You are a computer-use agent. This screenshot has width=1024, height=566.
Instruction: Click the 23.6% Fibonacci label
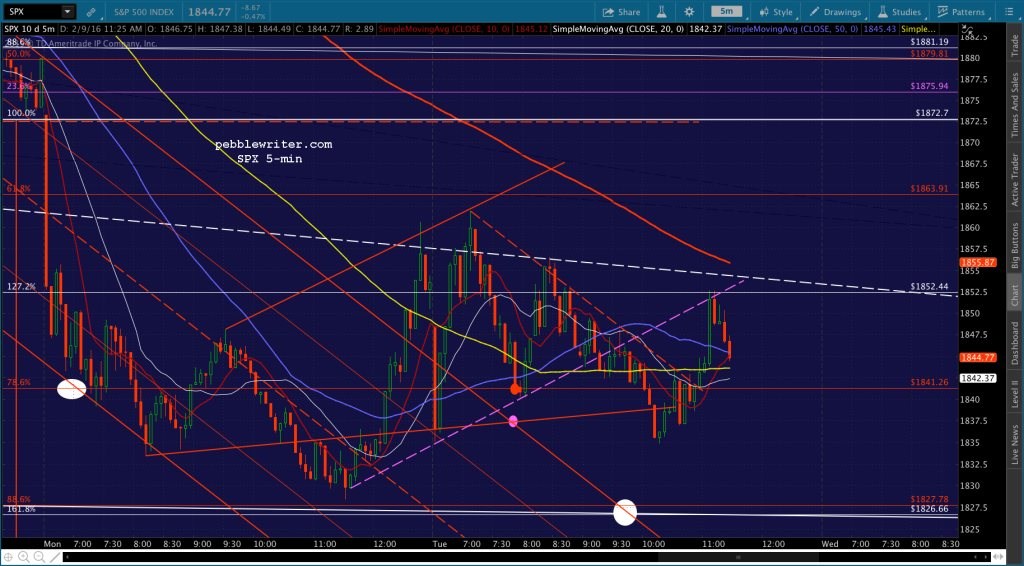tap(18, 86)
